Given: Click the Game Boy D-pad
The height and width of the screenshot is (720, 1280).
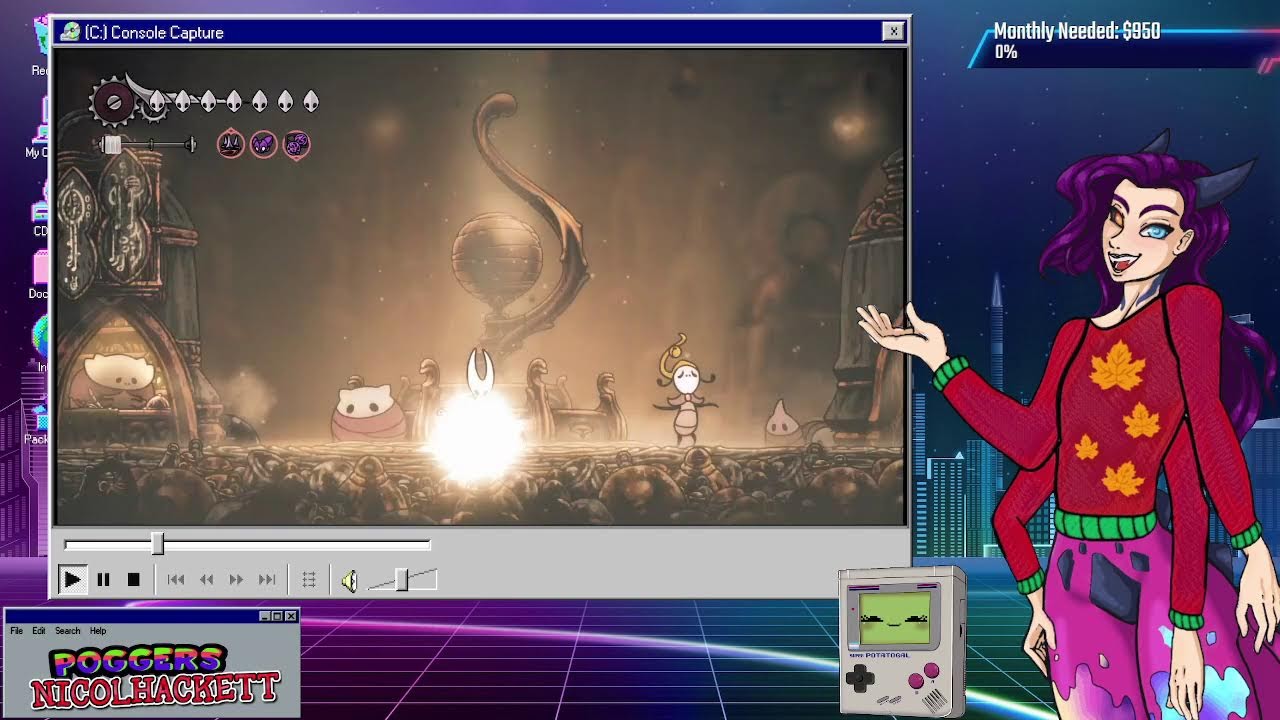Looking at the screenshot, I should click(x=860, y=679).
